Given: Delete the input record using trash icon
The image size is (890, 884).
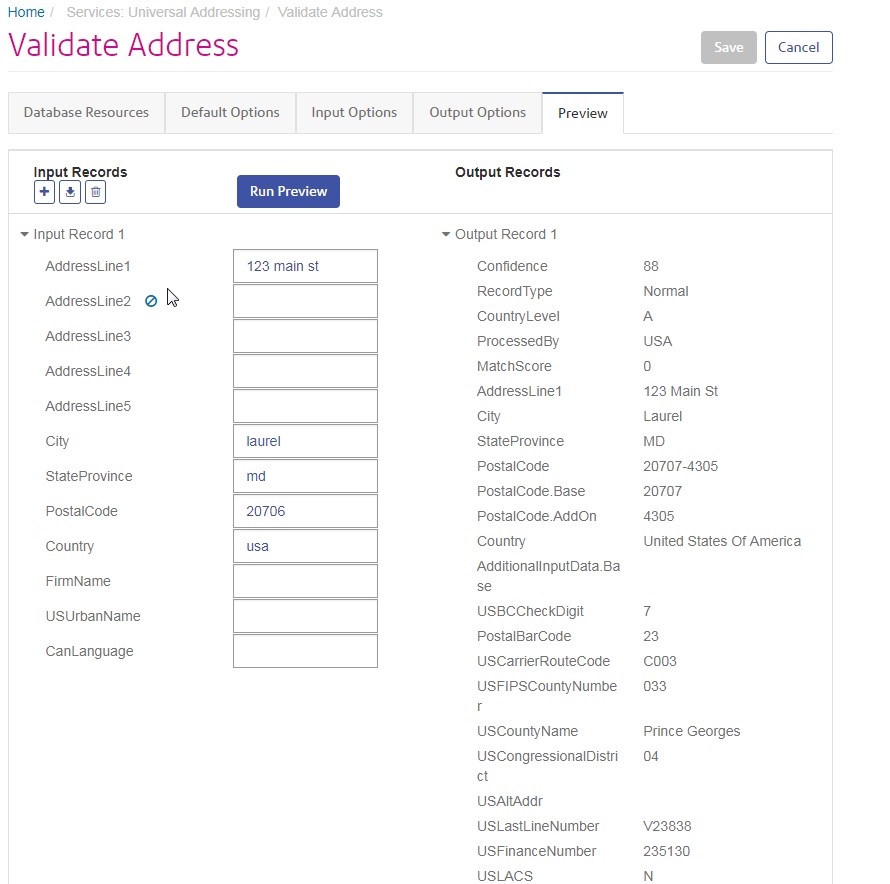Looking at the screenshot, I should coord(95,192).
